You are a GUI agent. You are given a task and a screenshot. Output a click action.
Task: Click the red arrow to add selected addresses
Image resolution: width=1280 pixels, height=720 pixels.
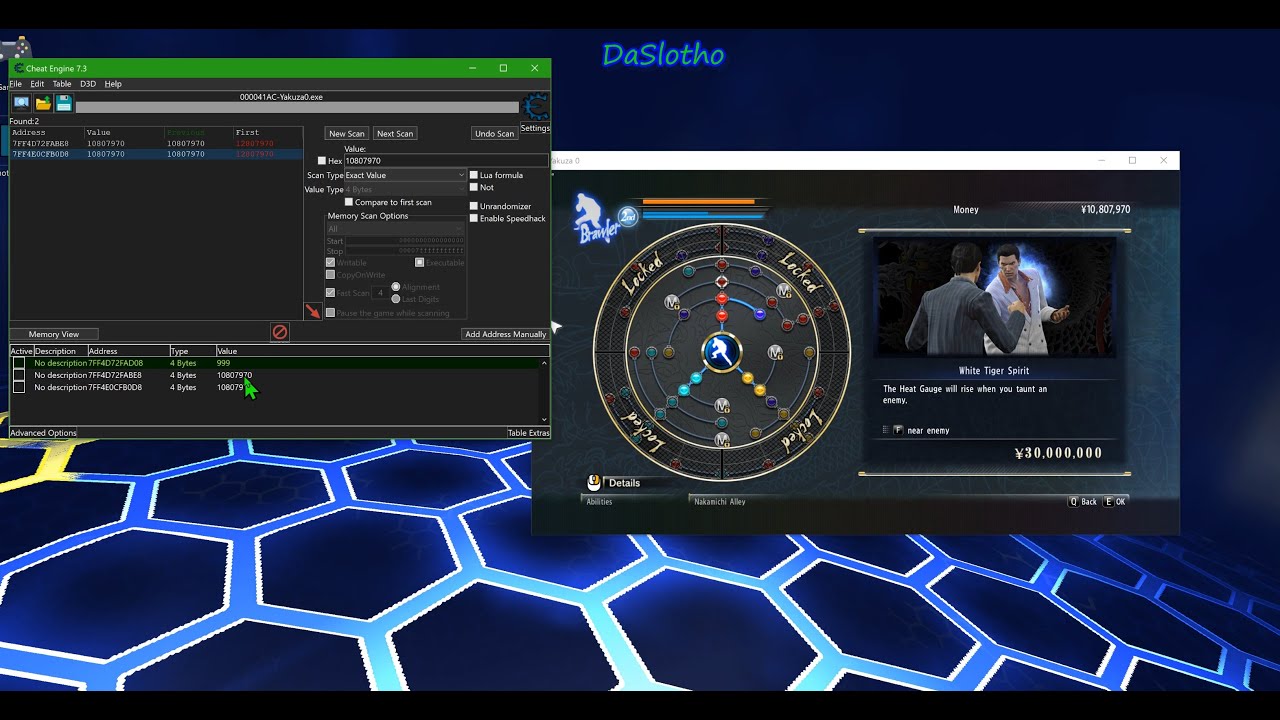[313, 312]
